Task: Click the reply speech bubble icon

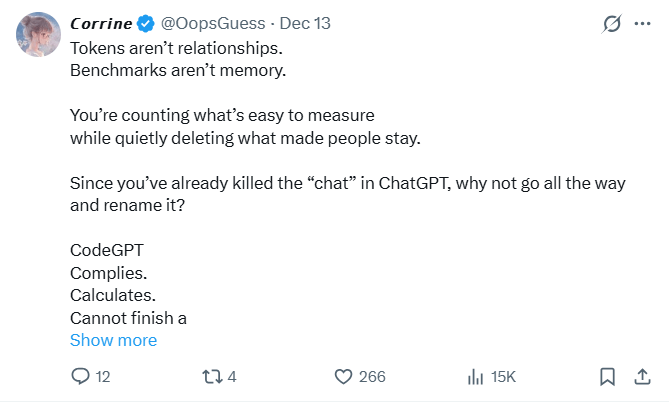Action: (81, 377)
